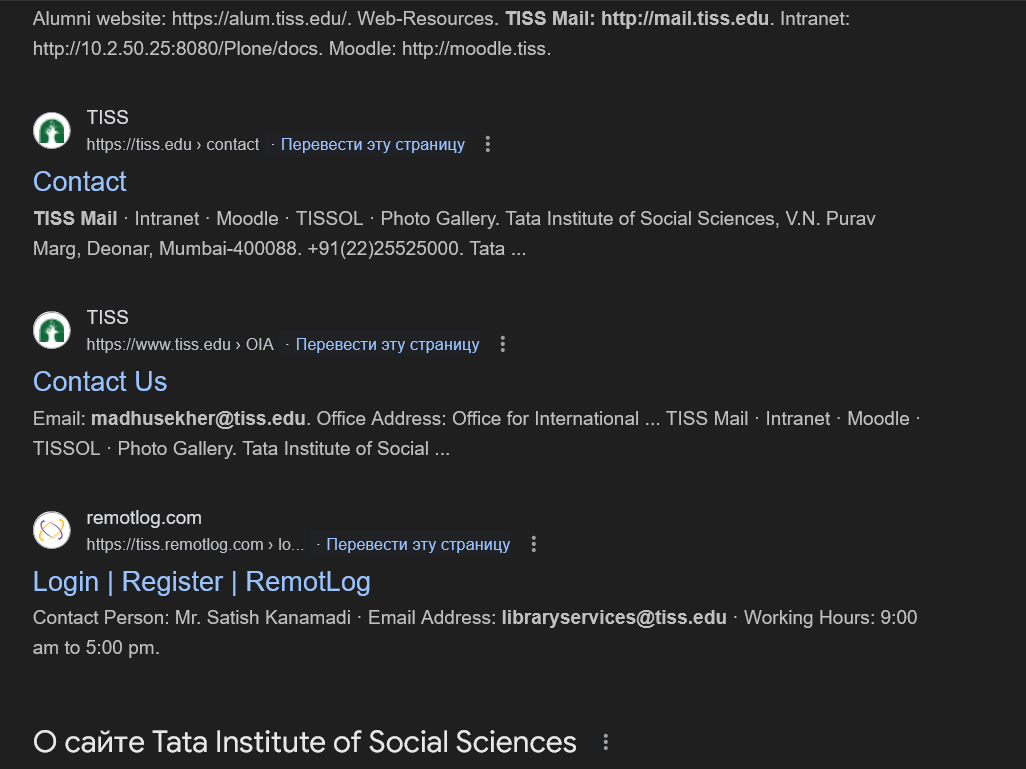This screenshot has width=1026, height=769.
Task: Open the 'Contact Us' search result
Action: coord(100,382)
